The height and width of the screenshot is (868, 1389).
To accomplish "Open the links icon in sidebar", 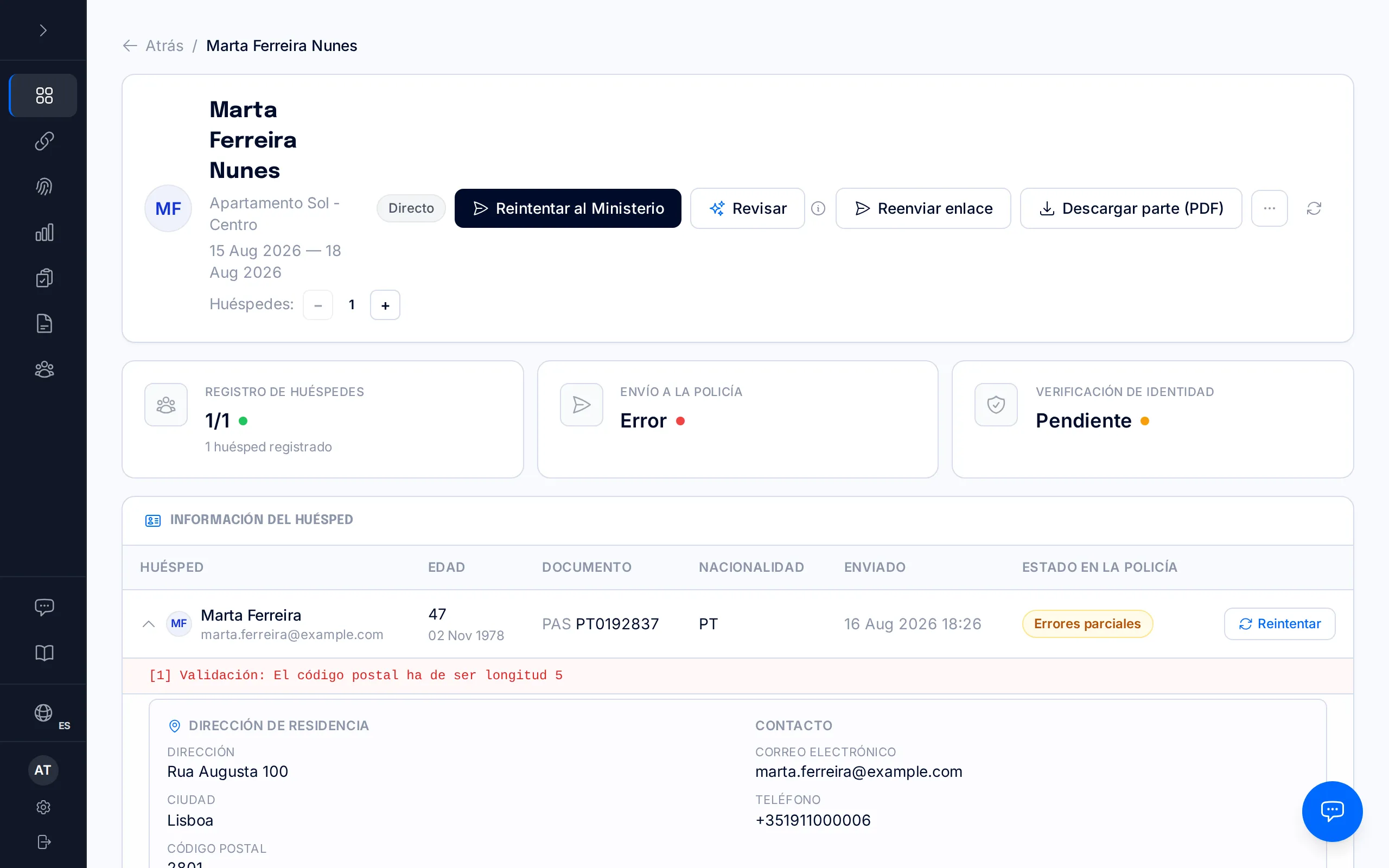I will click(43, 141).
